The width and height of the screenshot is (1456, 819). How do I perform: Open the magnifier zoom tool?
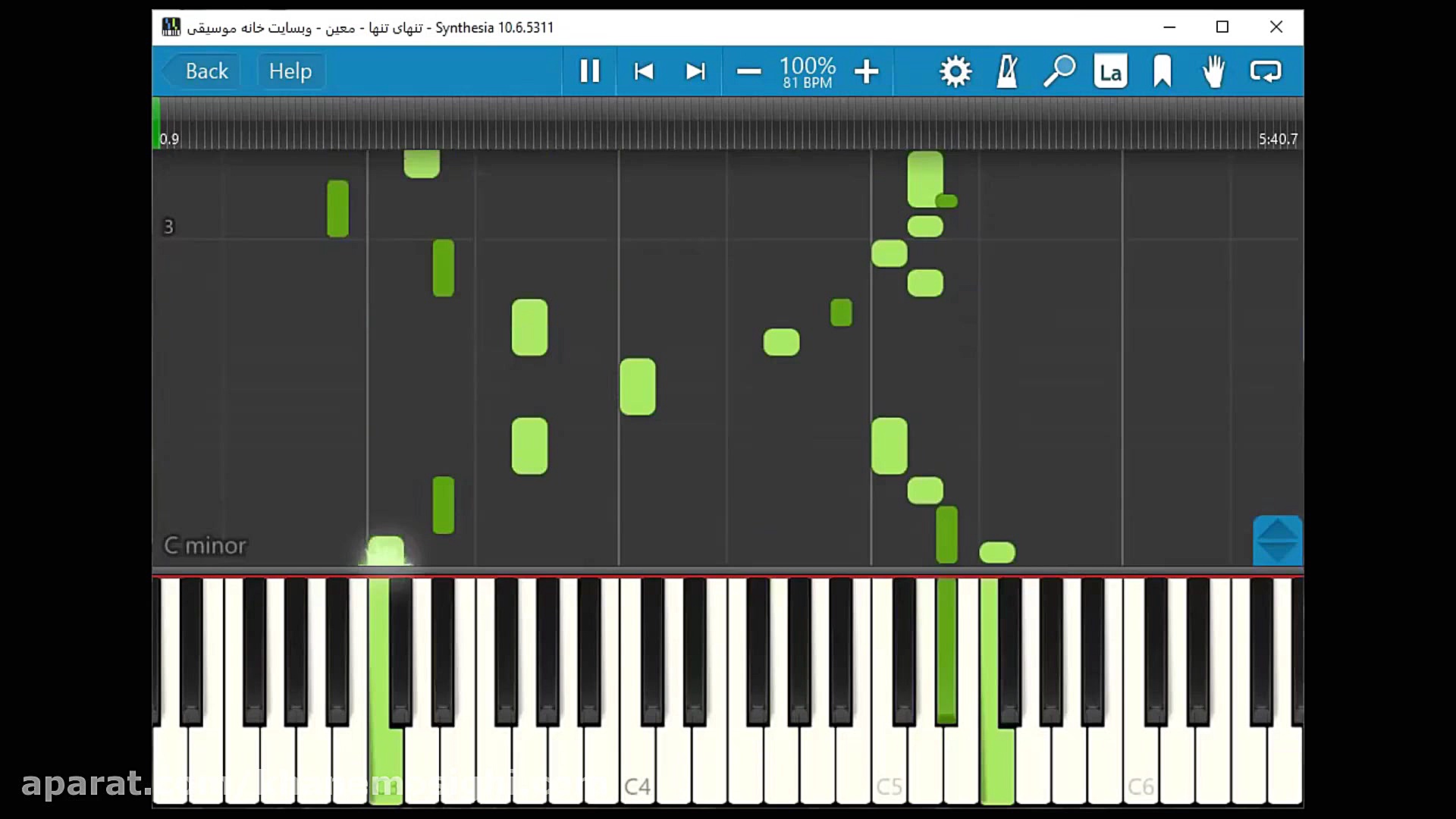coord(1059,71)
